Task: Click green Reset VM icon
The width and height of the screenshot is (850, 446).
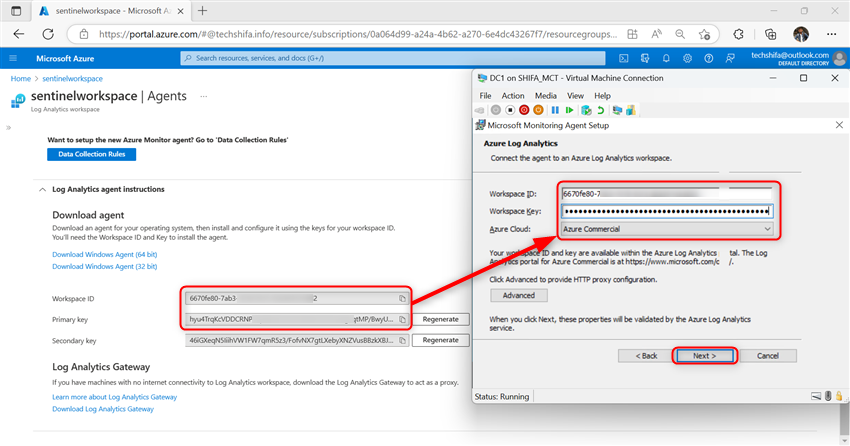Action: [x=569, y=110]
